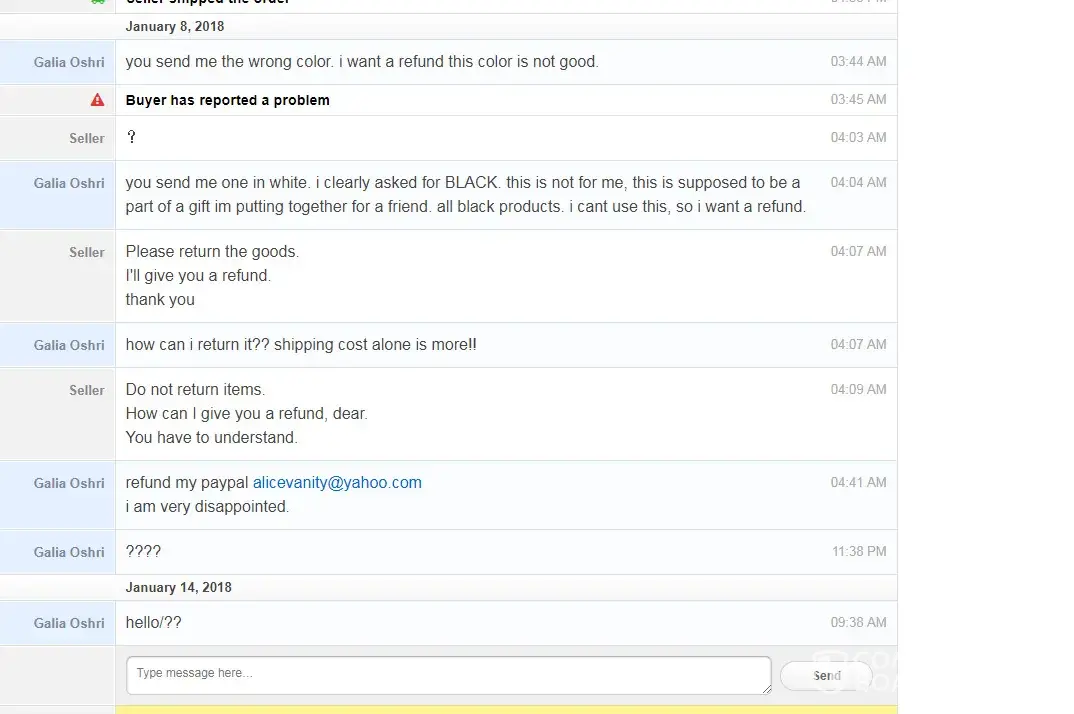Click Galia Oshri name beside 'hello/??'

click(x=69, y=623)
